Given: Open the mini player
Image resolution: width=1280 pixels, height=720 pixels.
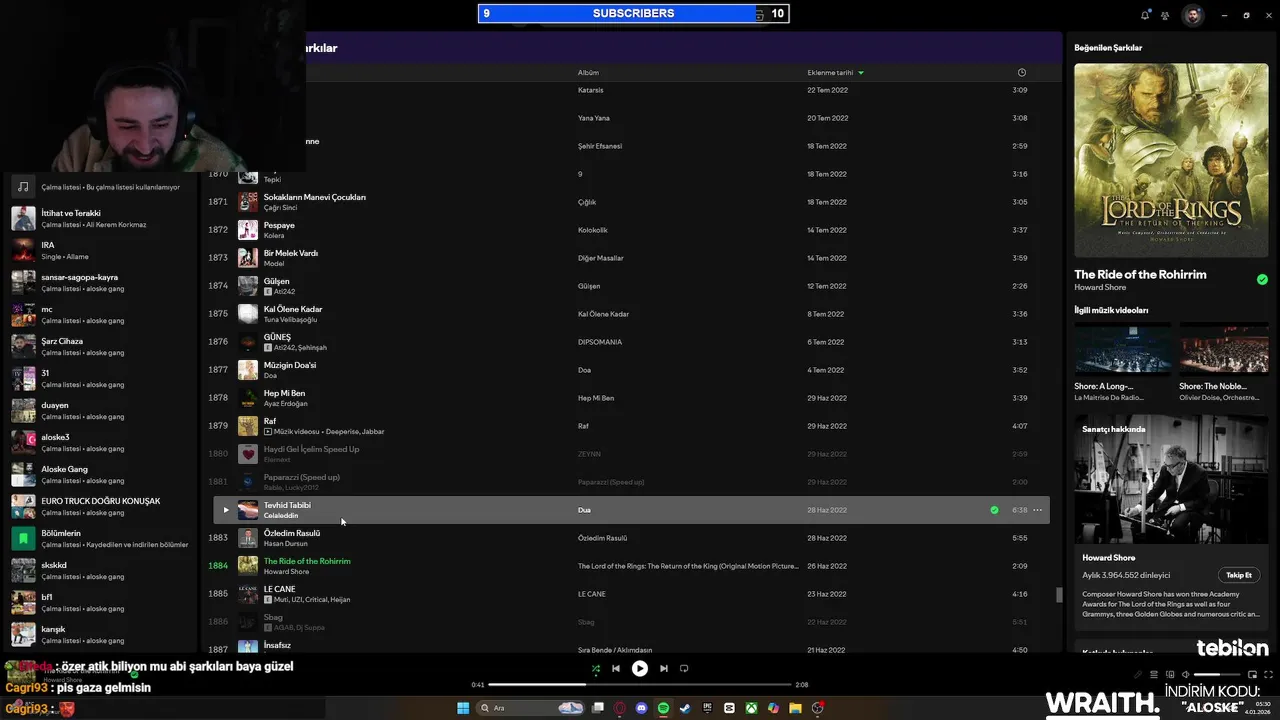Looking at the screenshot, I should (1252, 675).
